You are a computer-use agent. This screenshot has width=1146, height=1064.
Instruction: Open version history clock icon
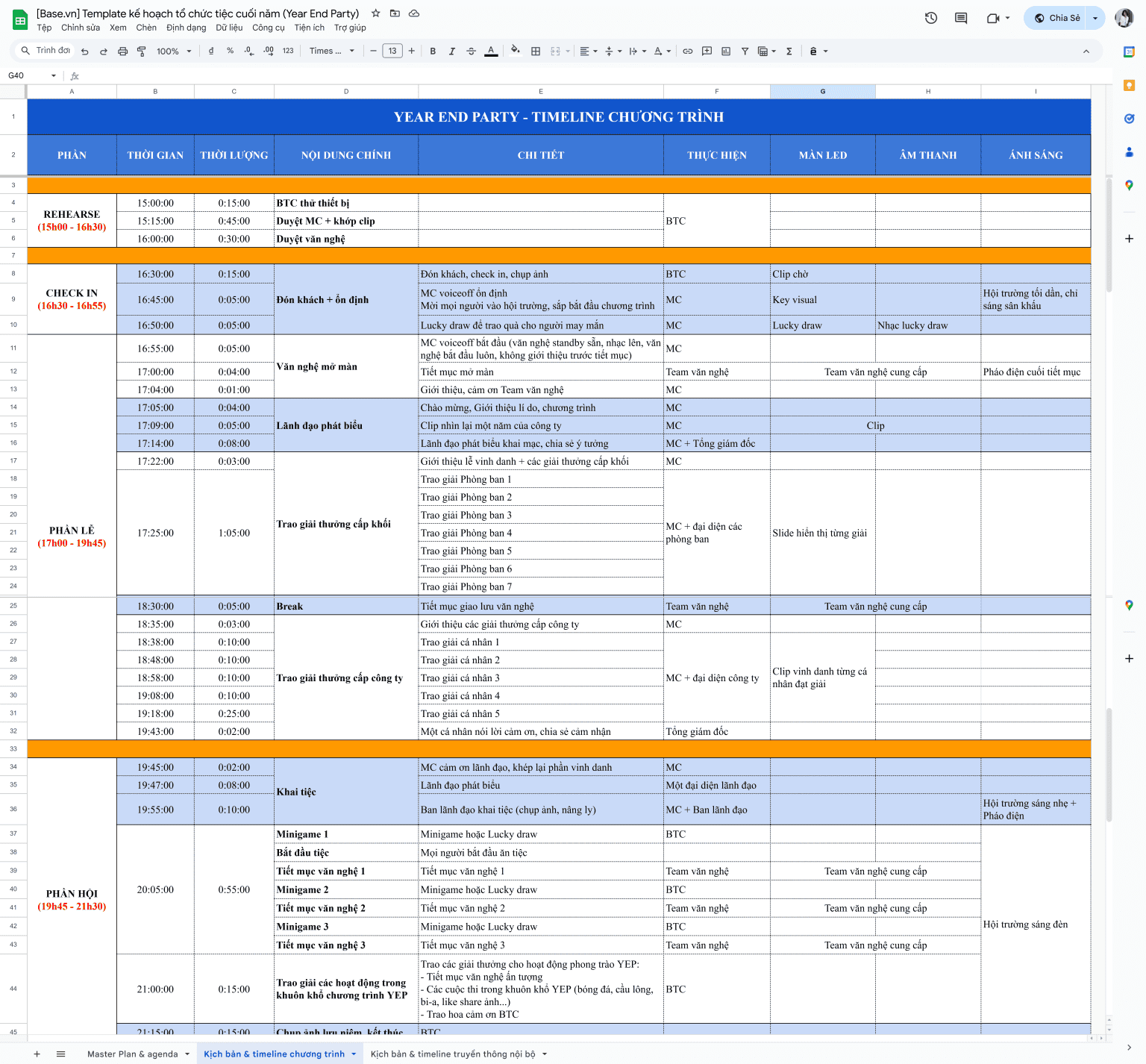tap(930, 18)
